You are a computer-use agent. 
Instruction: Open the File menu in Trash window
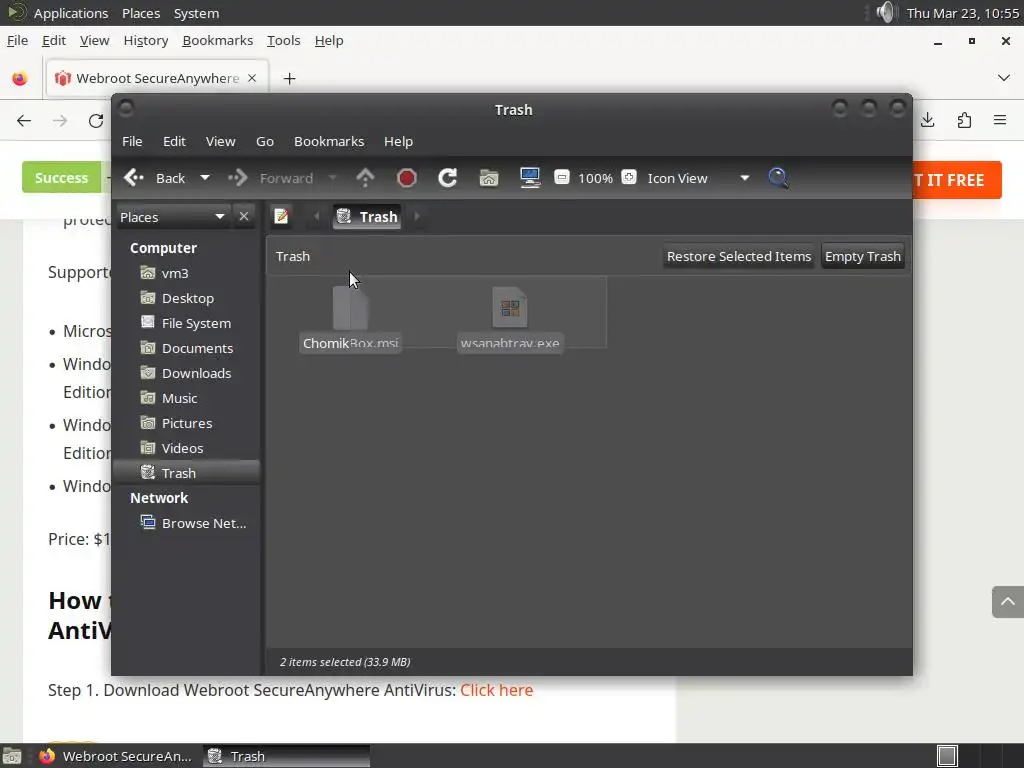pos(132,141)
